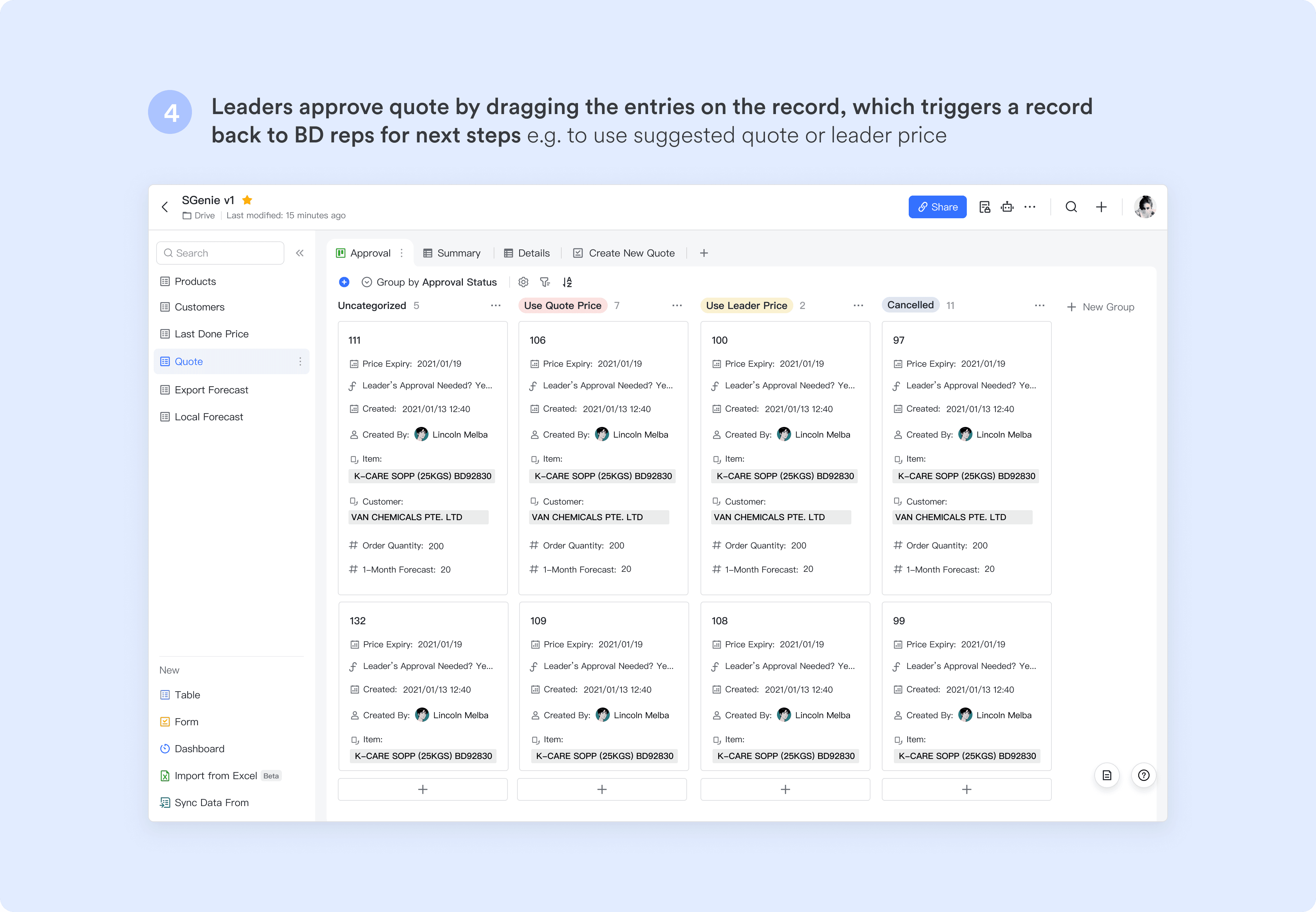Toggle the favorite star next to SGenie v1
Image resolution: width=1316 pixels, height=912 pixels.
[247, 200]
